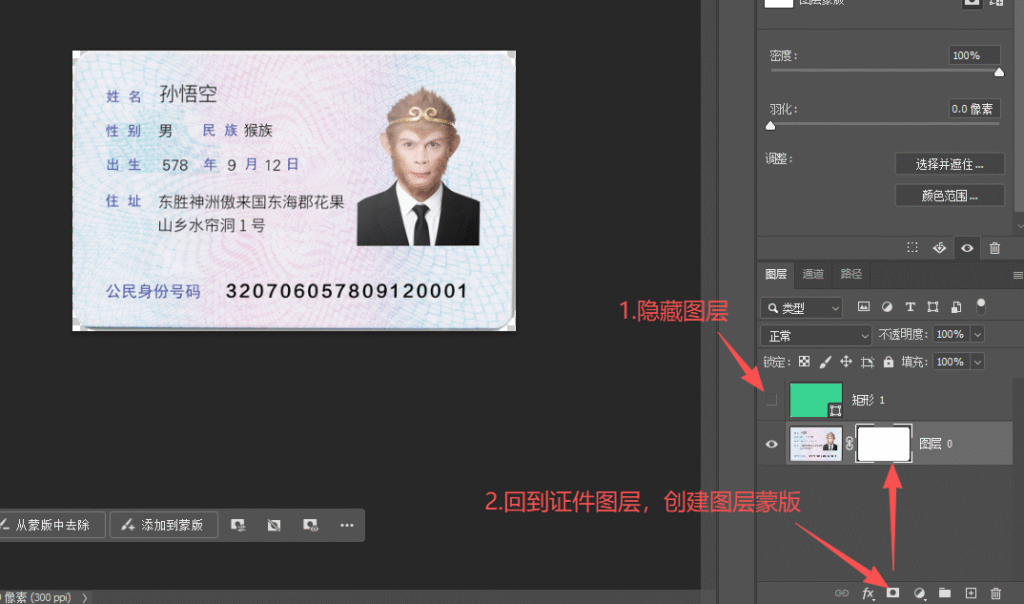Click the 选择并遮住 button
Viewport: 1024px width, 604px height.
point(950,164)
